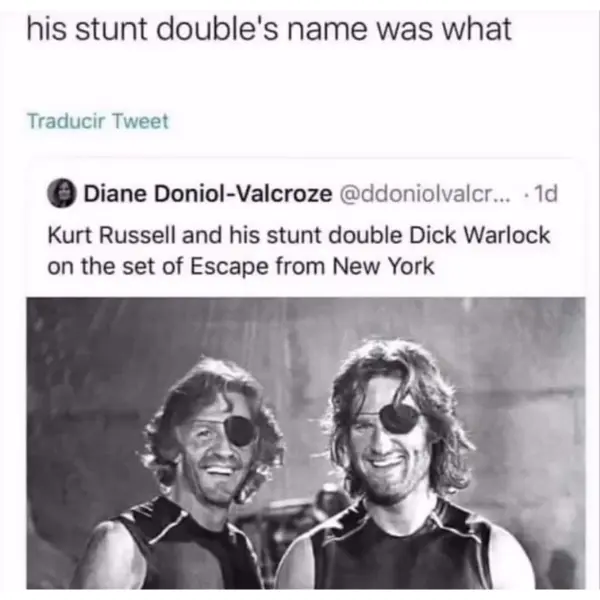
Task: Select the Diane Doniol-Valcroze display name
Action: pos(208,194)
